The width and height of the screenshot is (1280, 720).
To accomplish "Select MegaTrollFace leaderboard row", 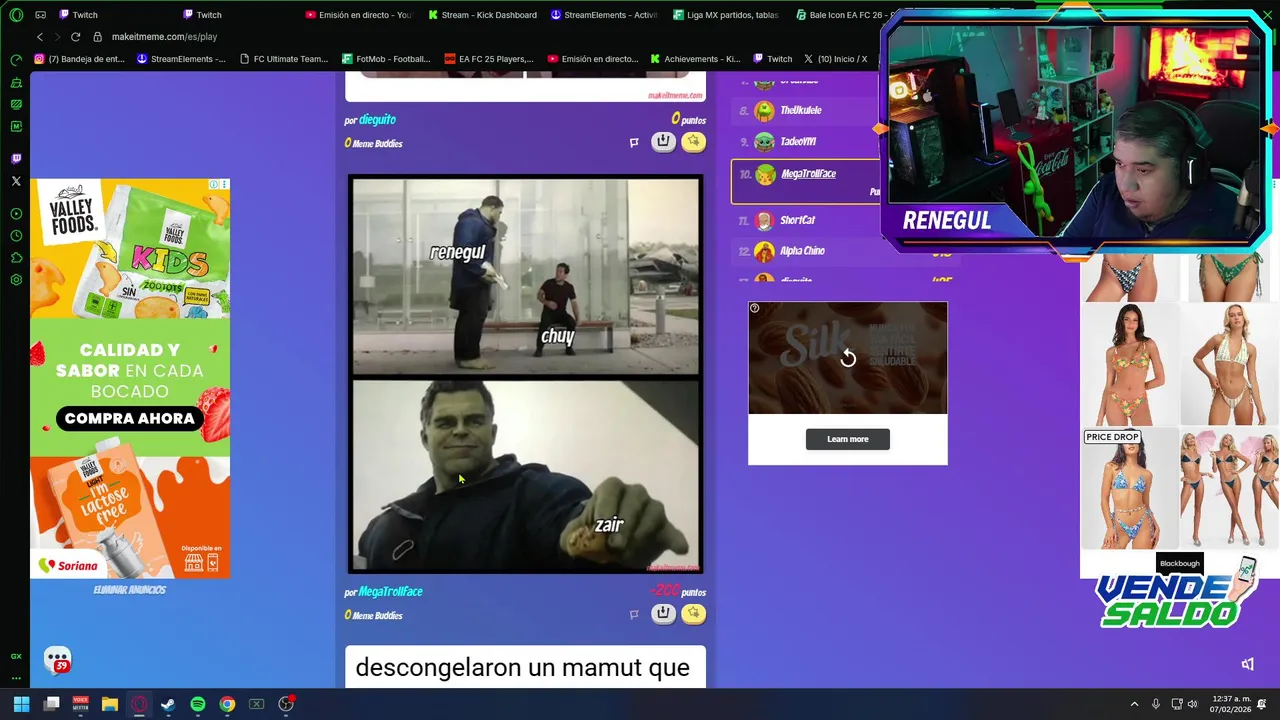I will tap(807, 181).
